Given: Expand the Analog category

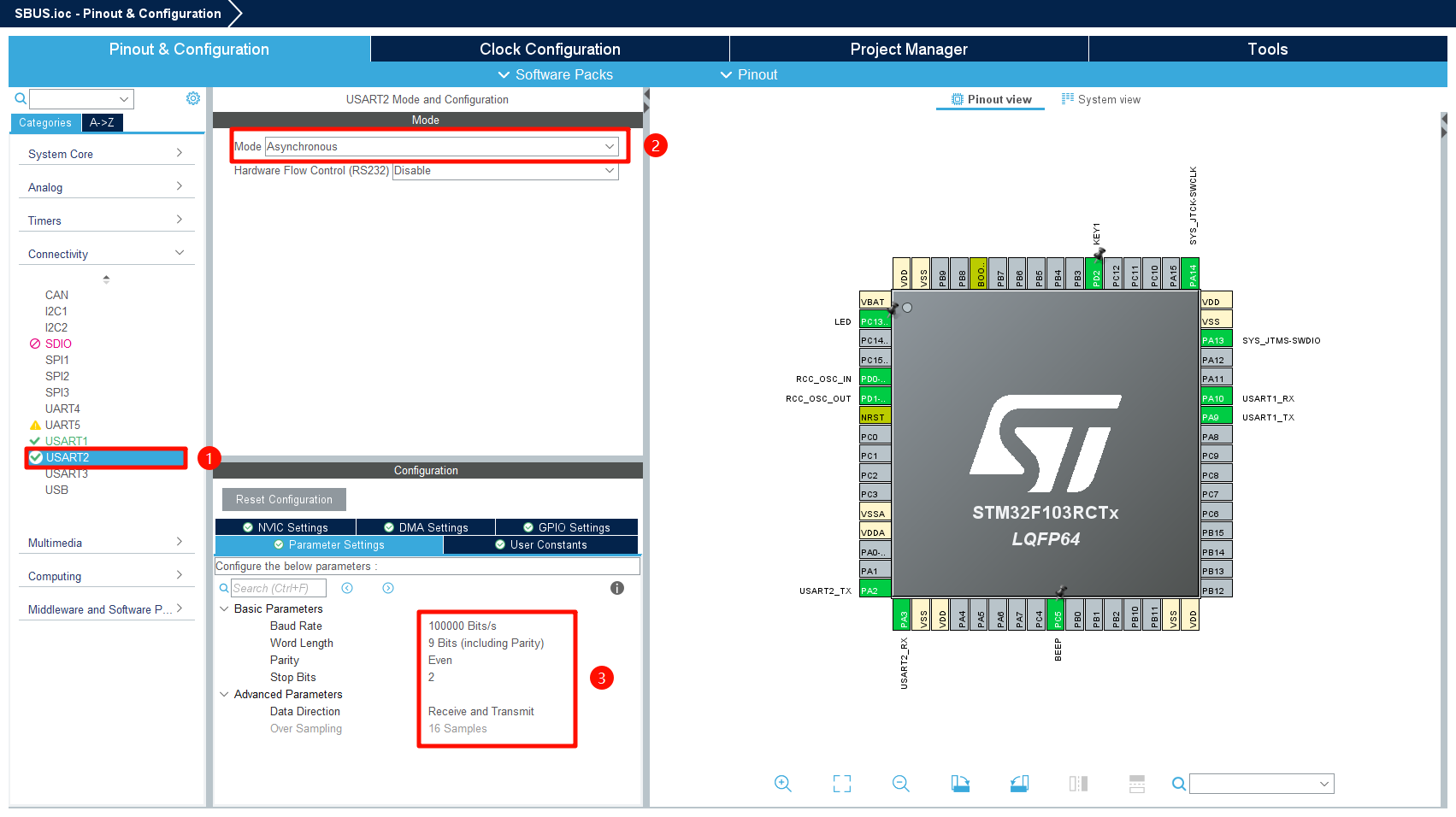Looking at the screenshot, I should 106,187.
